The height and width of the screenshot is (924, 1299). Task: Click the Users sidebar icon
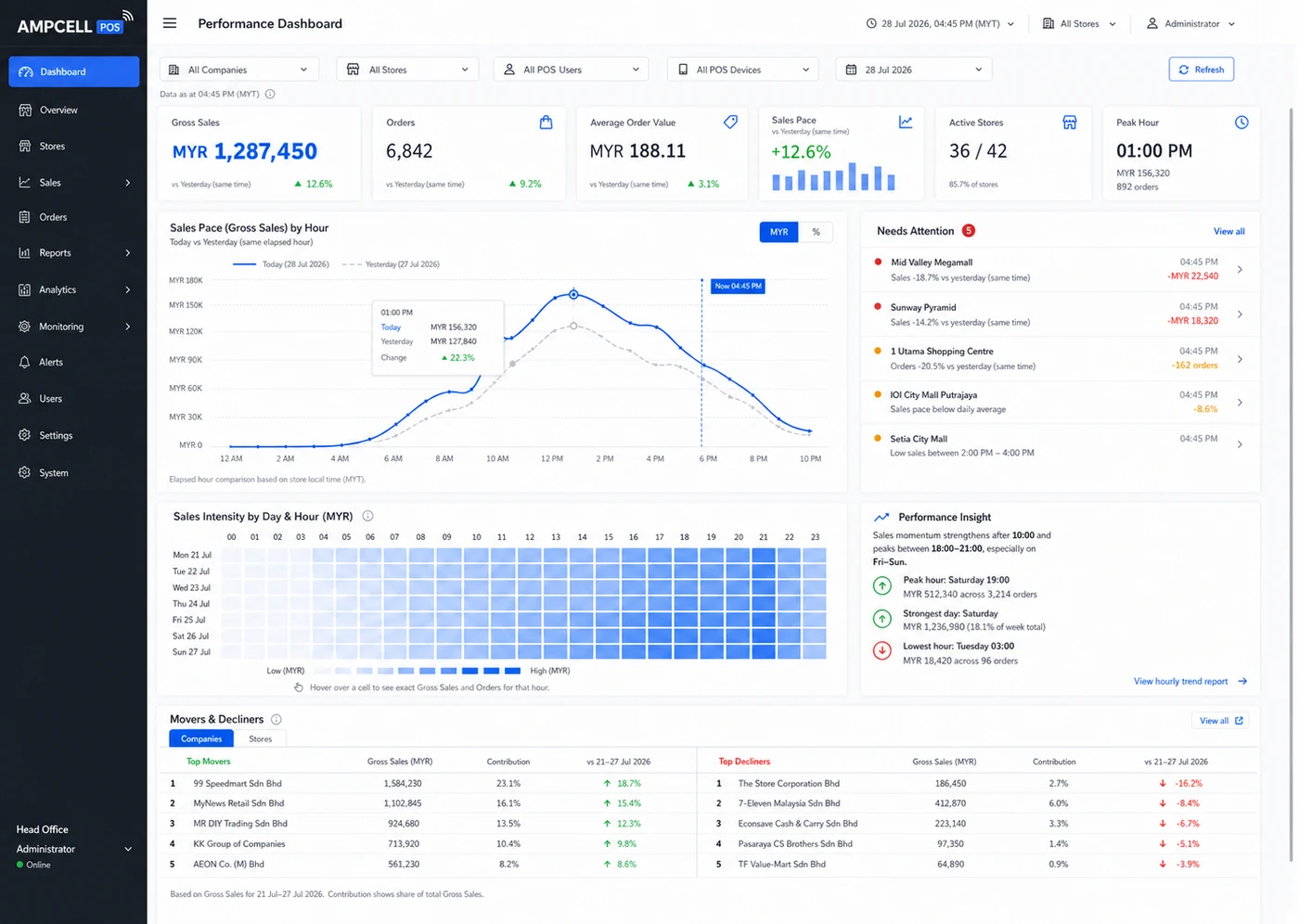tap(25, 398)
